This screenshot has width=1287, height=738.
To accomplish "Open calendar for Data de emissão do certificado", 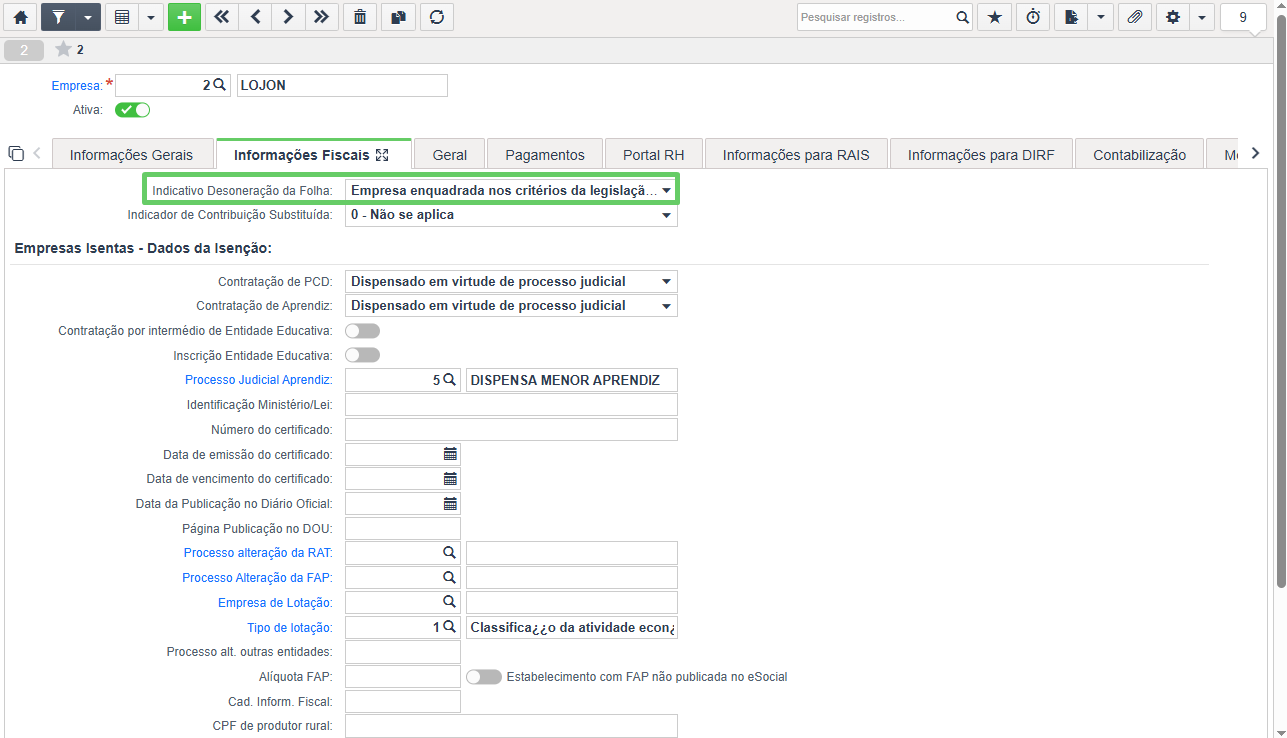I will (x=450, y=454).
